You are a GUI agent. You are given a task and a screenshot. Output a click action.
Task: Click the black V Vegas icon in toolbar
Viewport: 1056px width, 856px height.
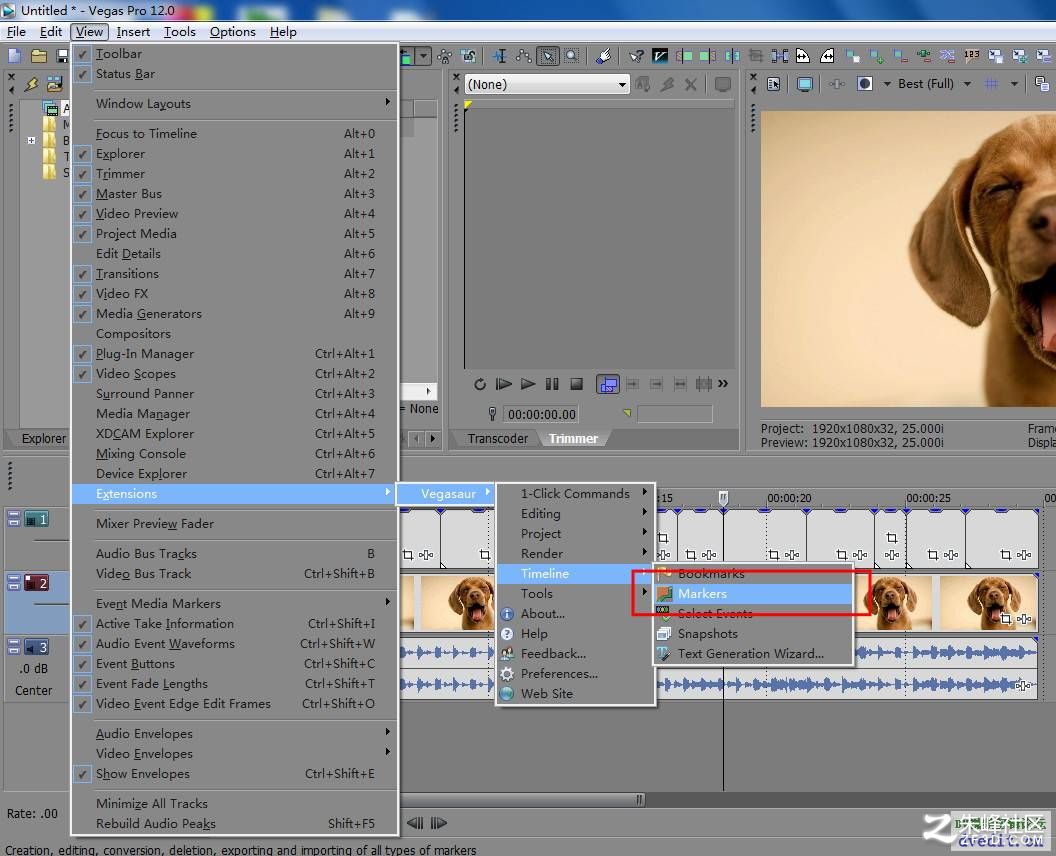pyautogui.click(x=660, y=56)
